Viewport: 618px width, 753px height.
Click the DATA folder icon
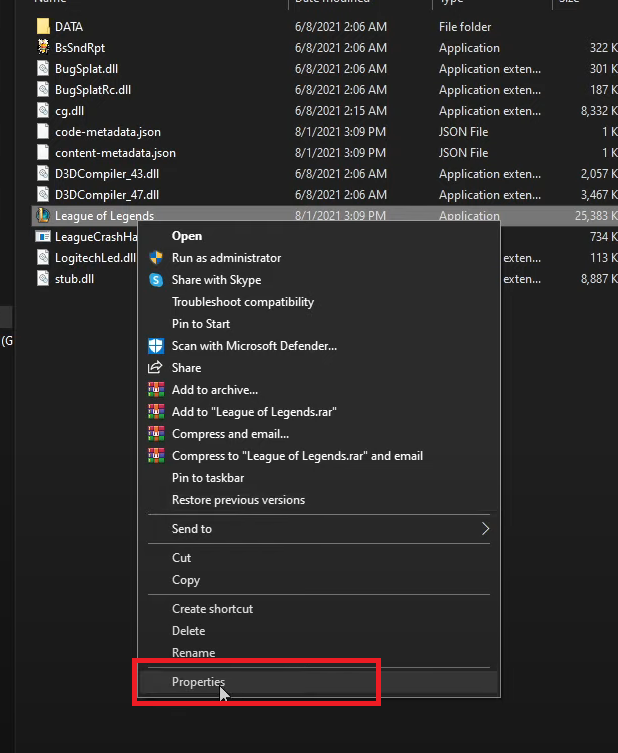point(43,26)
